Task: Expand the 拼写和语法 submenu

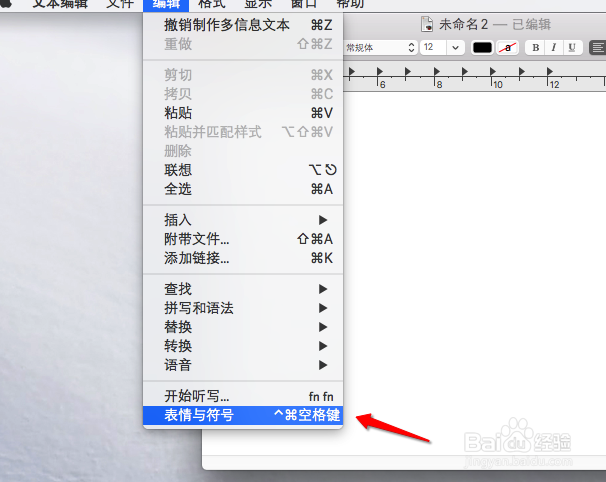Action: point(243,308)
